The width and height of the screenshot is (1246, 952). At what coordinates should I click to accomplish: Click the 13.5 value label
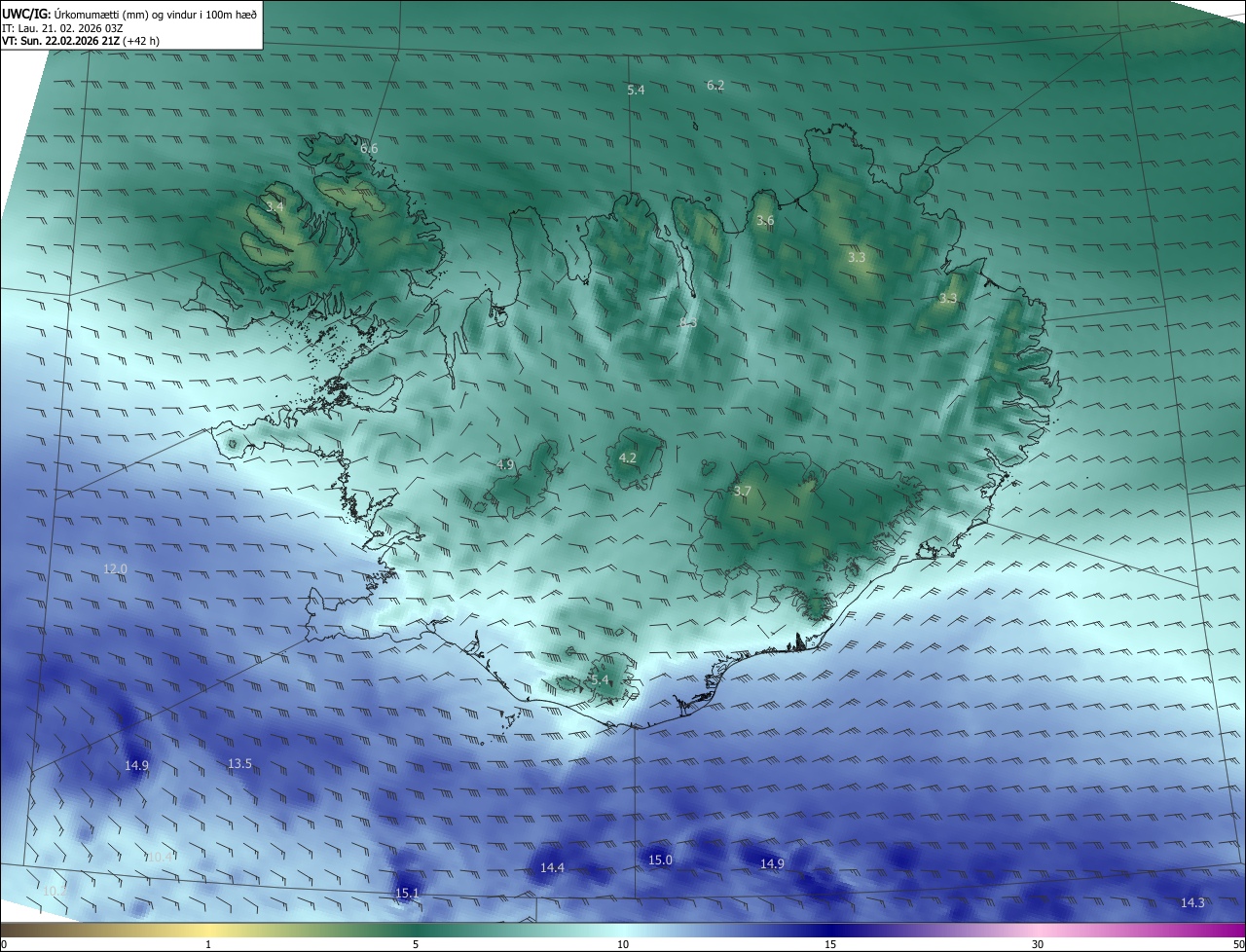(239, 764)
